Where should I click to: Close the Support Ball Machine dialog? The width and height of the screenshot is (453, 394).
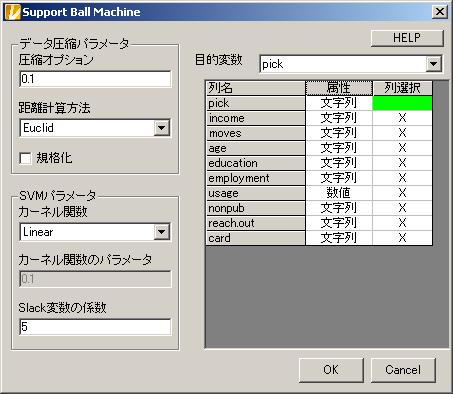(440, 12)
